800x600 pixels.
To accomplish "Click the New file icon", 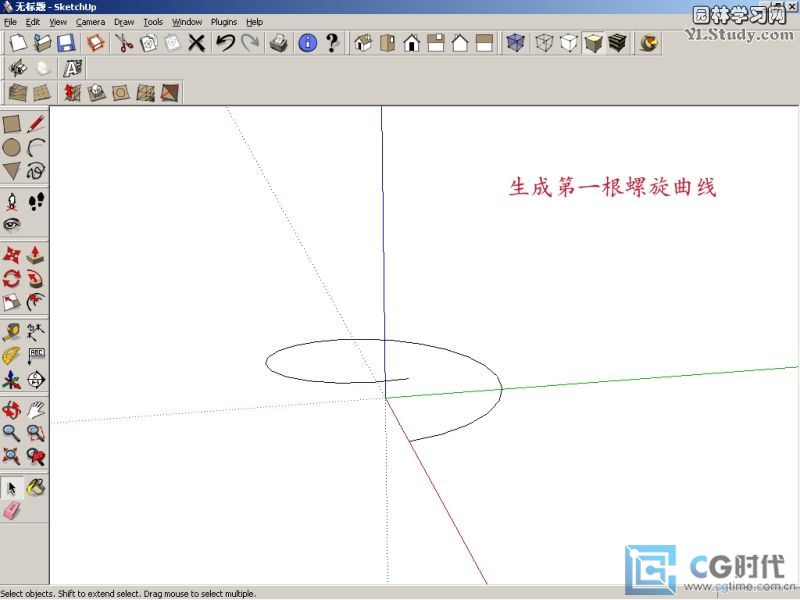I will point(18,43).
